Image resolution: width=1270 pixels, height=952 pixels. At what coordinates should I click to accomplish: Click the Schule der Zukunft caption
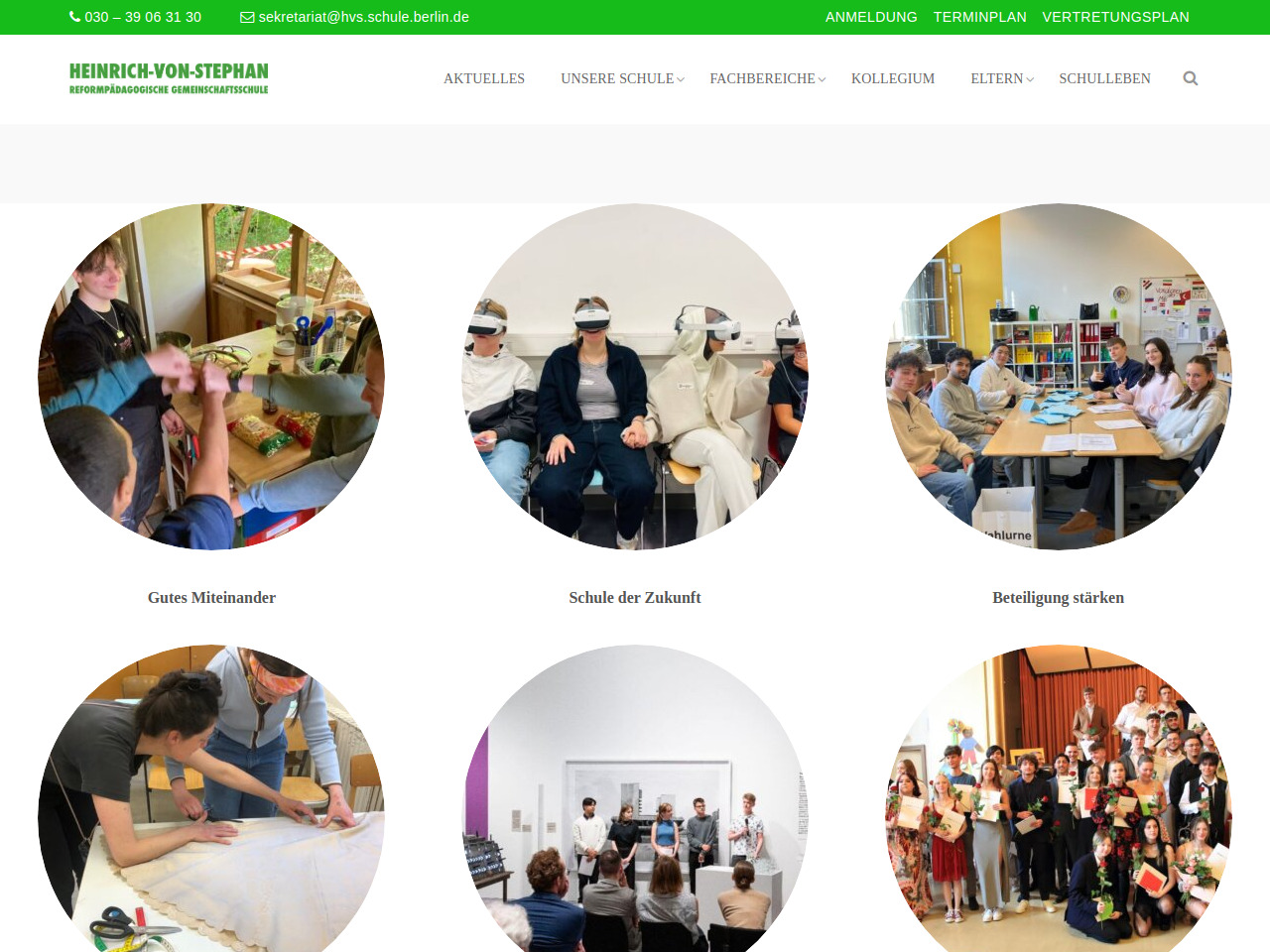coord(635,597)
